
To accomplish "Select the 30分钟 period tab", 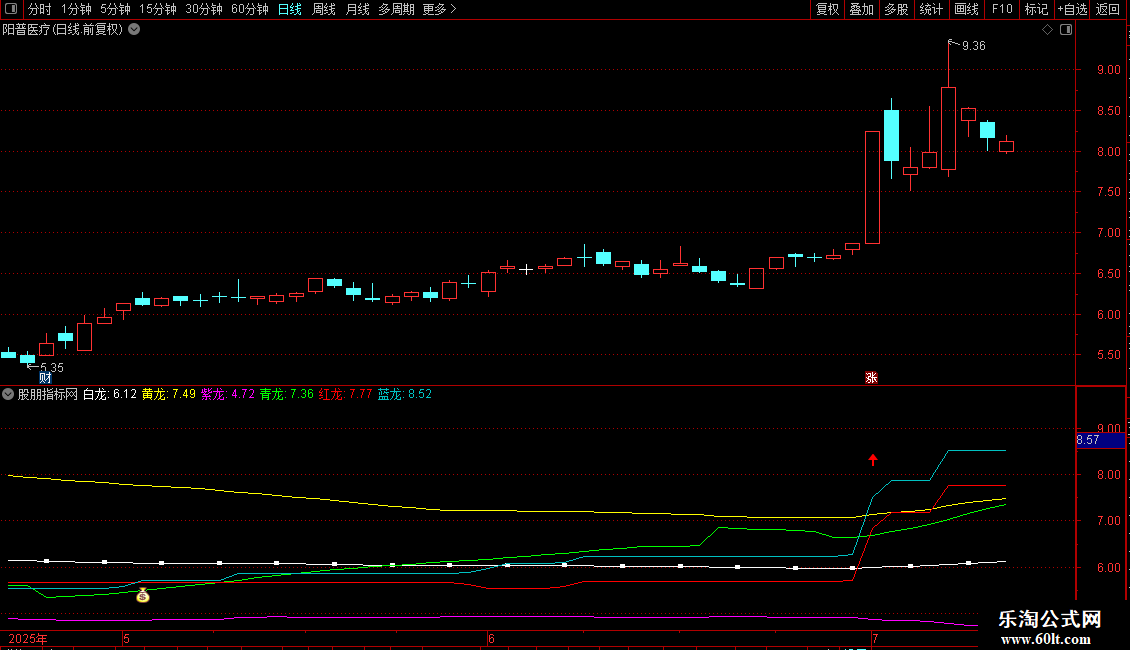I will coord(204,9).
